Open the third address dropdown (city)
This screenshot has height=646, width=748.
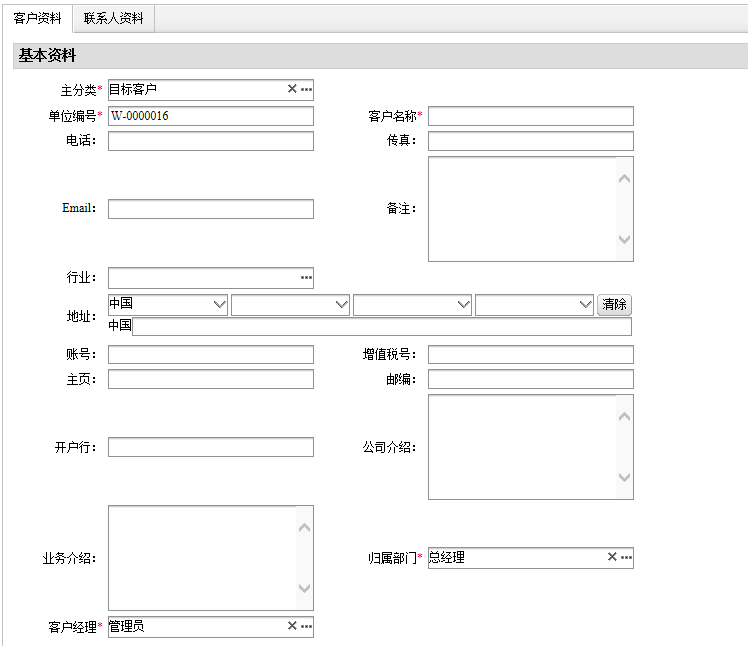click(412, 304)
